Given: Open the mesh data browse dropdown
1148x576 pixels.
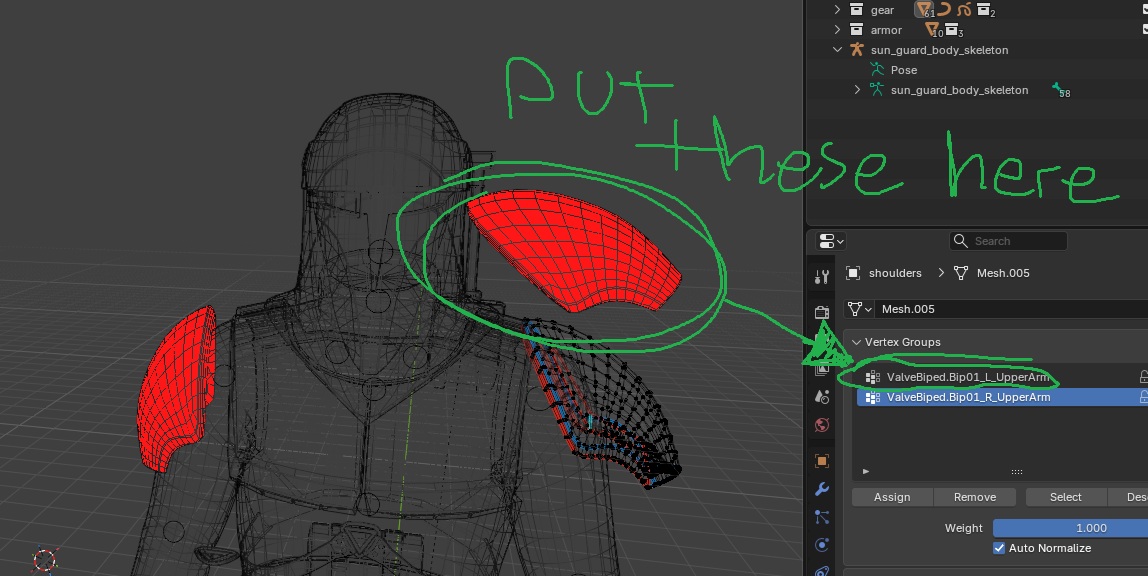Looking at the screenshot, I should tap(859, 309).
